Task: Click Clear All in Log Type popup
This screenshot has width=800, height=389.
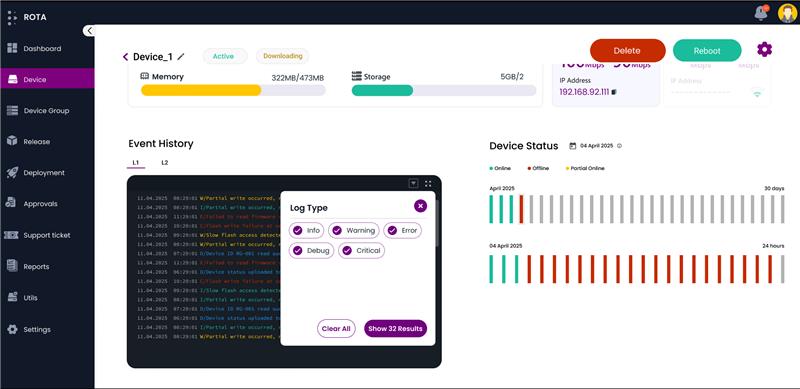Action: [336, 329]
